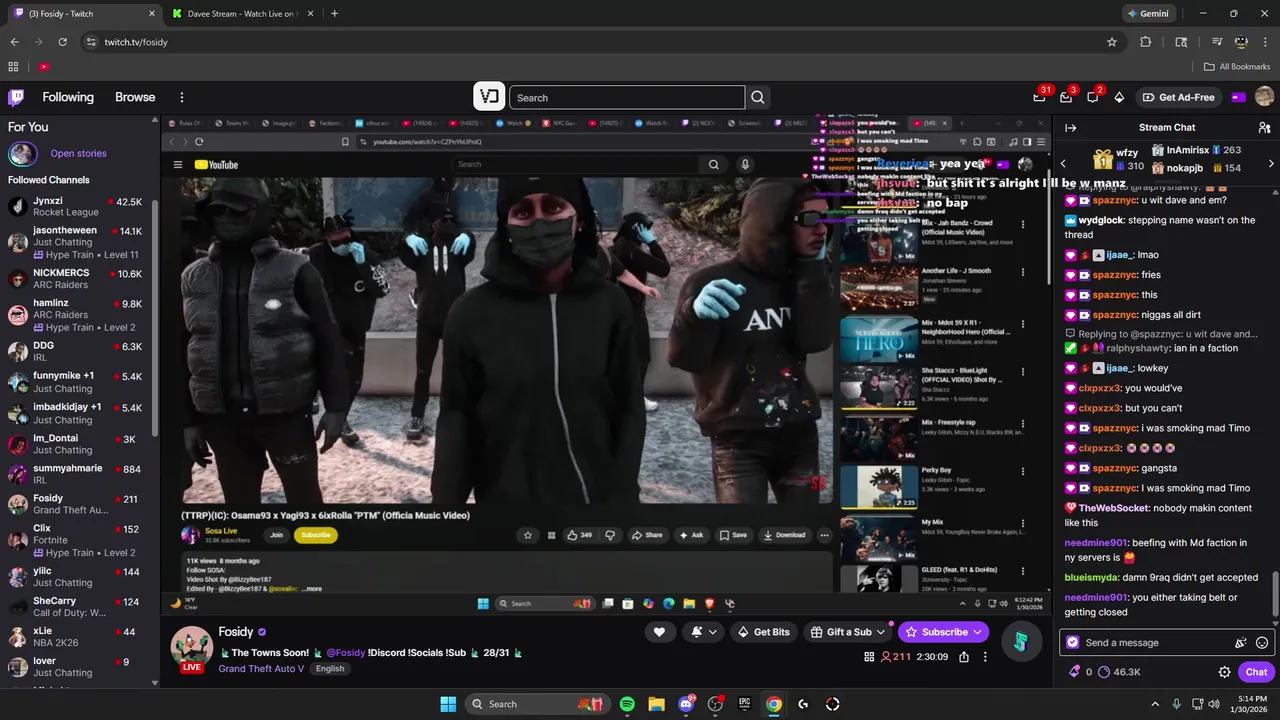The height and width of the screenshot is (720, 1280).
Task: Click the share icon below the stream
Action: tap(964, 657)
